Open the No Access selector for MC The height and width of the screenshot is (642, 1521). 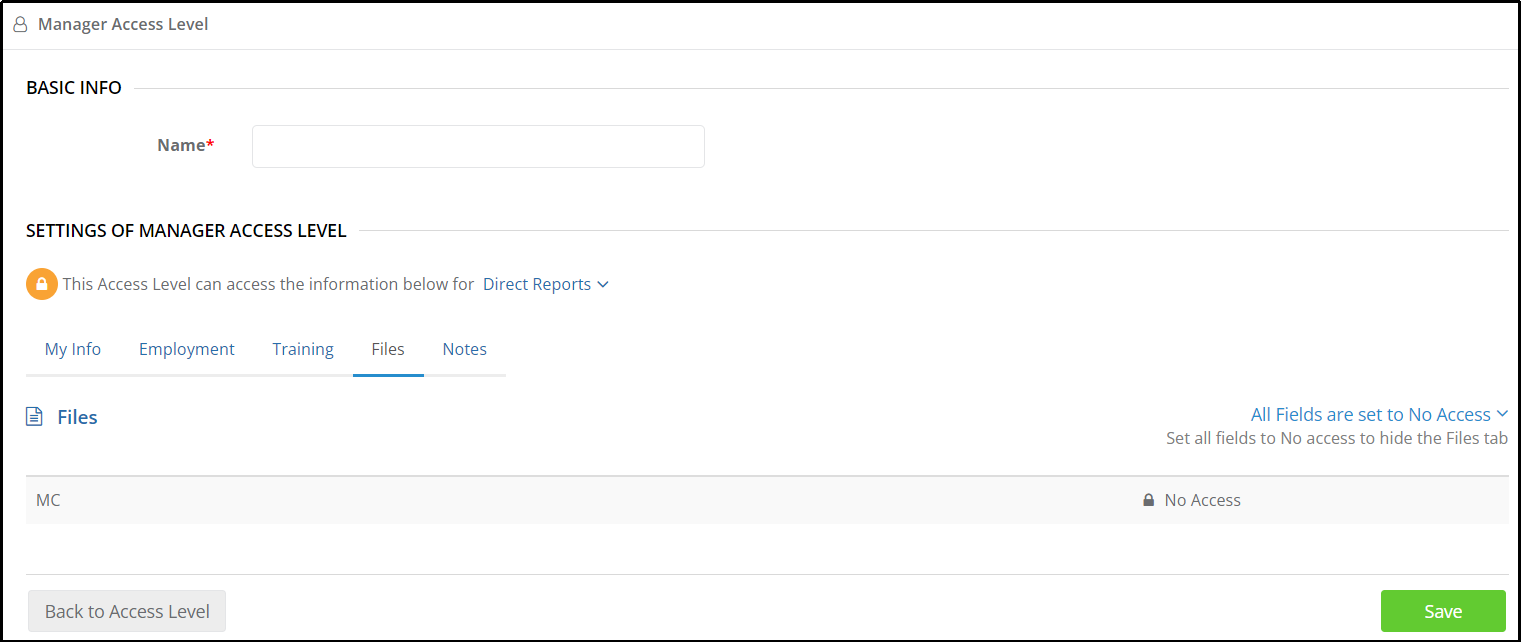click(1192, 500)
